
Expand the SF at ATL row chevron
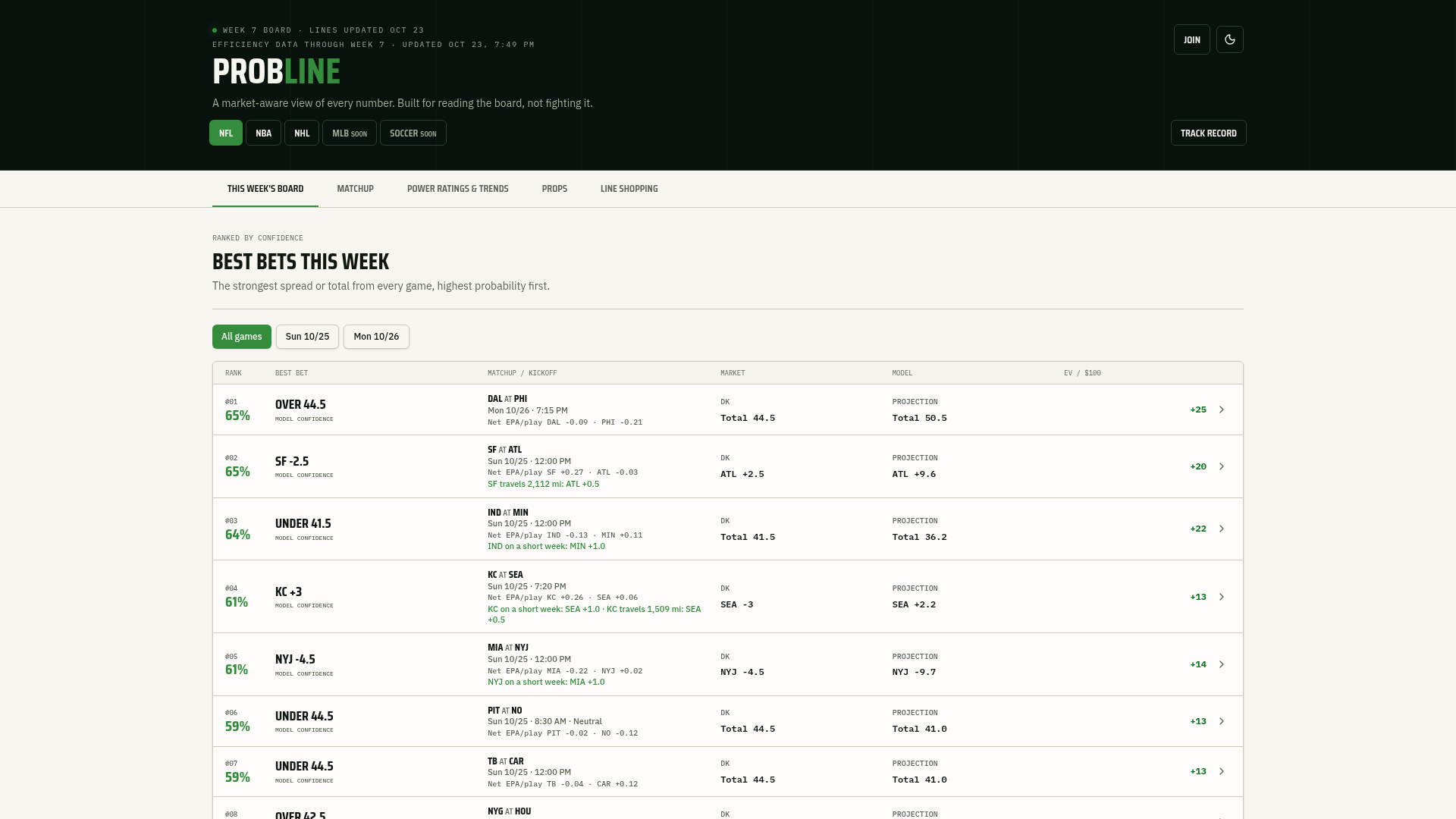click(1222, 466)
